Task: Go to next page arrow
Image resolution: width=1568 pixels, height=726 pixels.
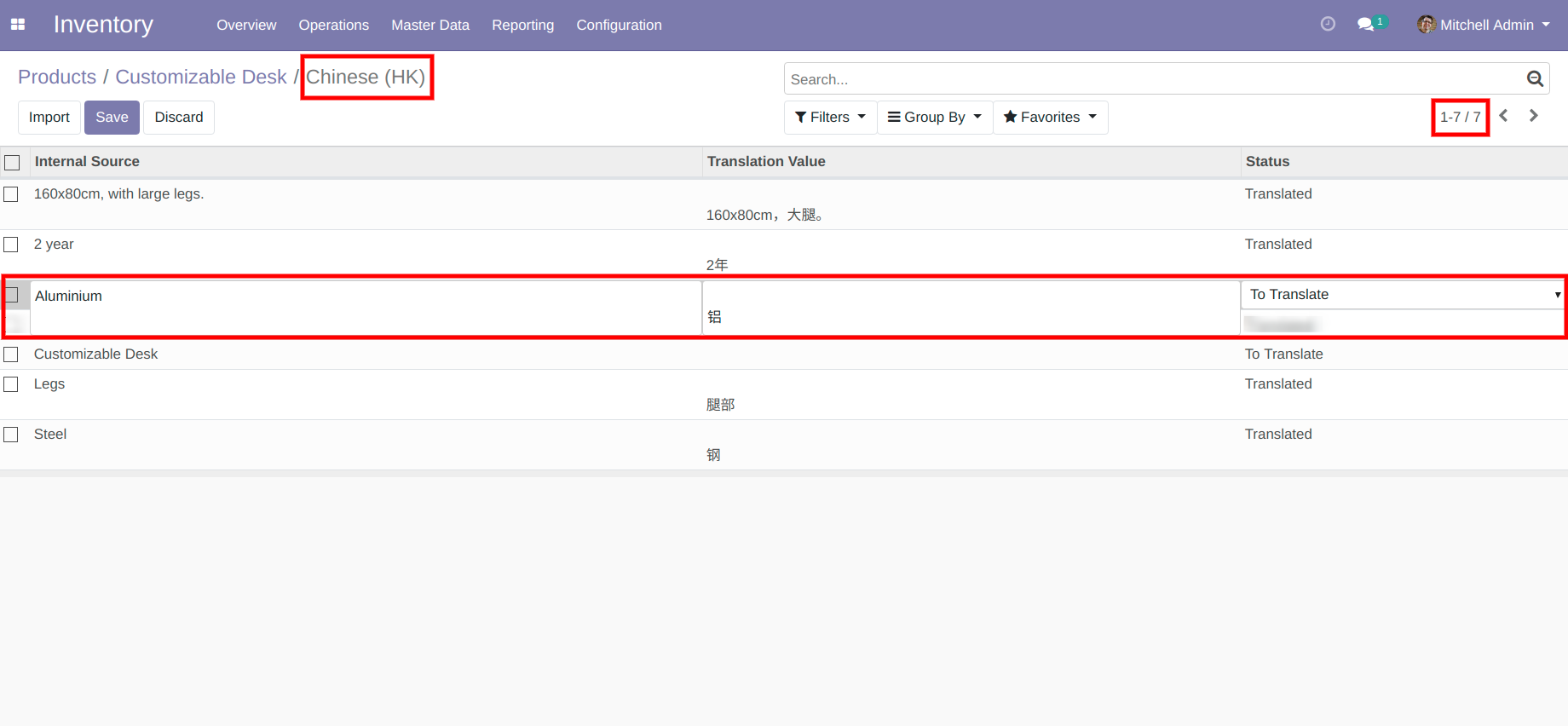Action: click(x=1533, y=116)
